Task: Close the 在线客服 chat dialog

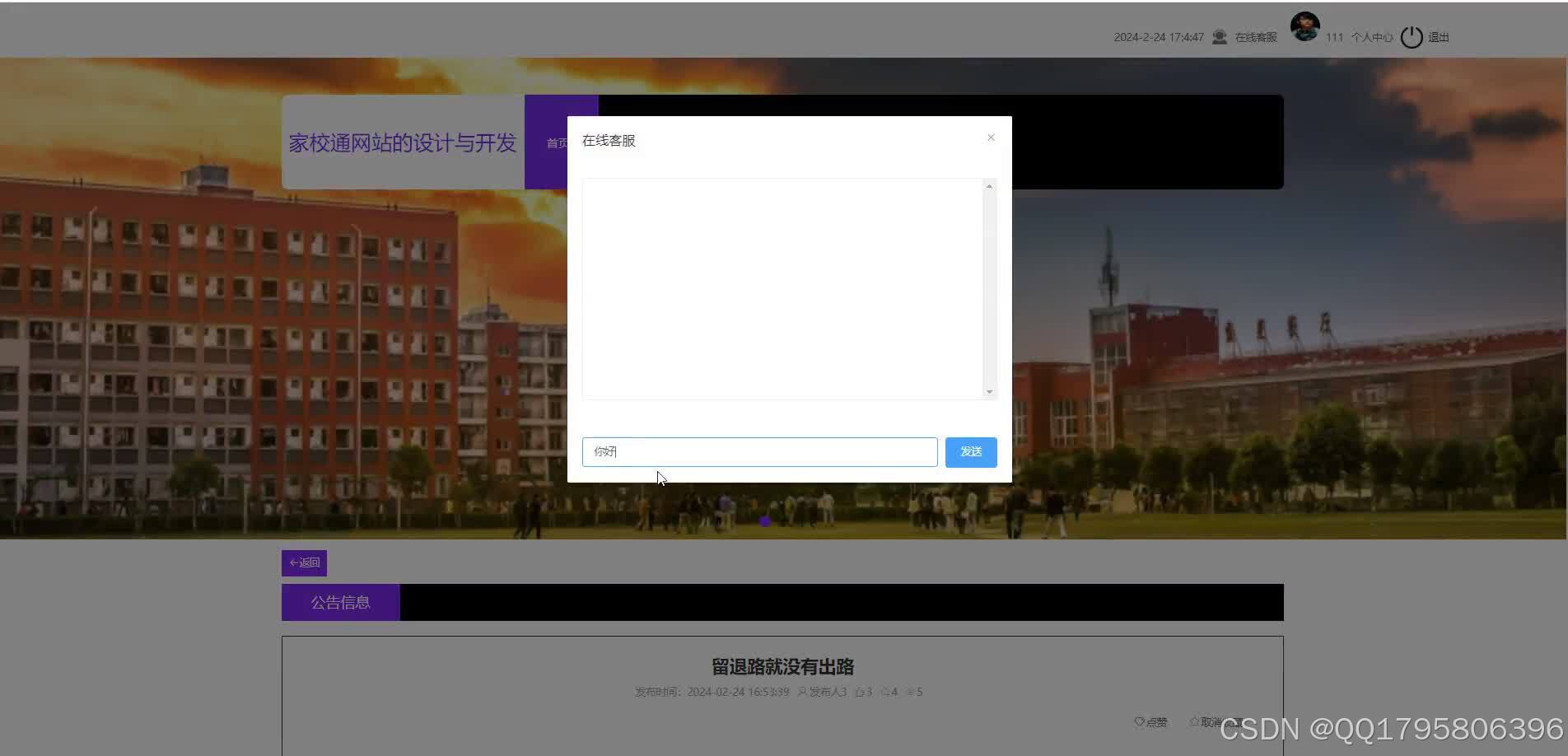Action: pyautogui.click(x=991, y=138)
